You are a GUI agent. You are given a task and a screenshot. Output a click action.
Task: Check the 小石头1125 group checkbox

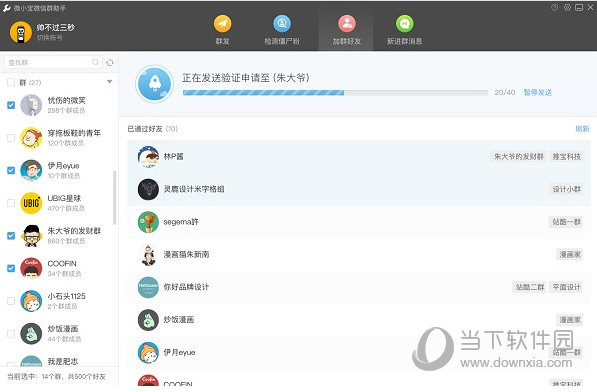(11, 301)
